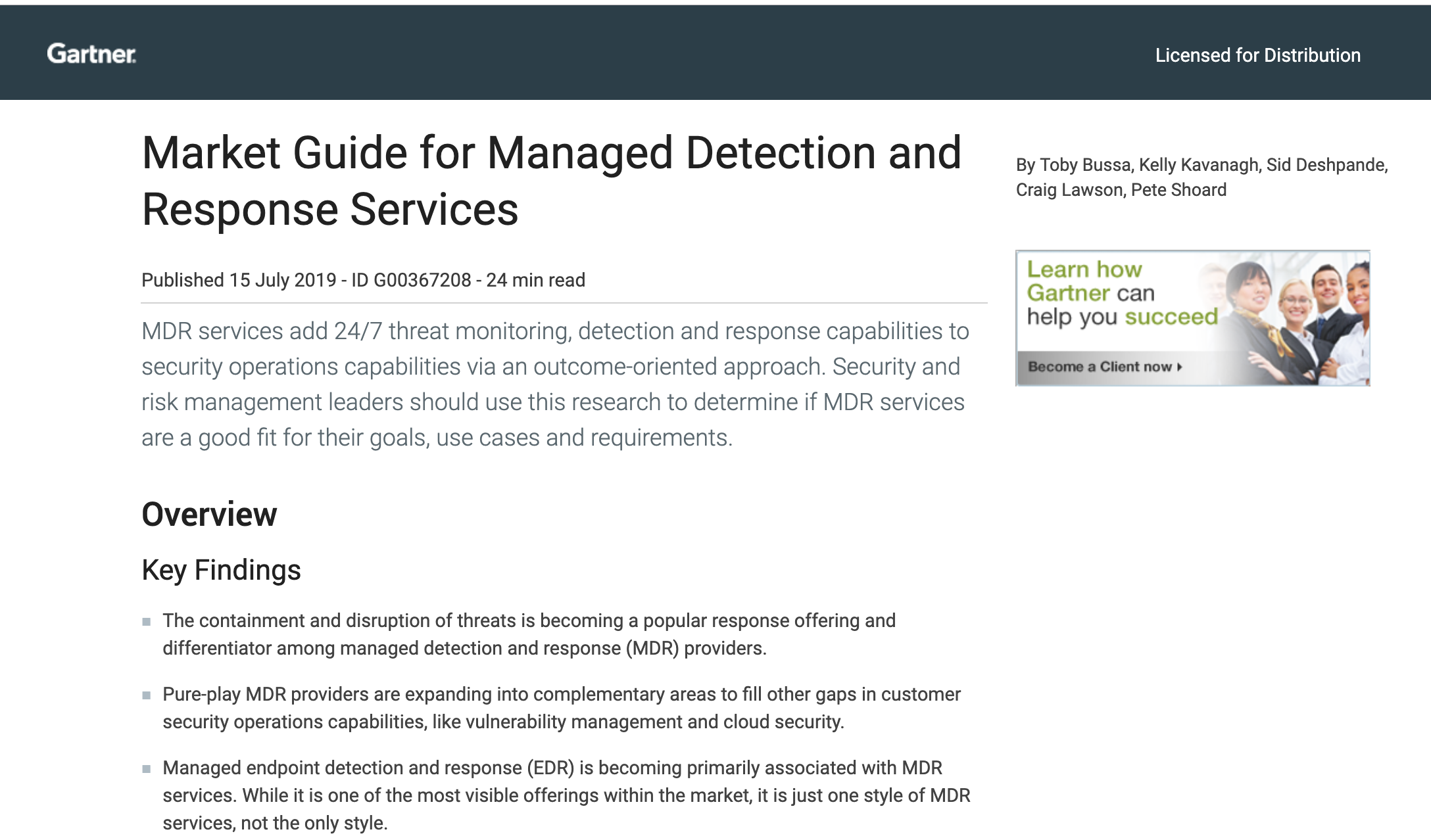Click the author line starting with Craig Lawson
The height and width of the screenshot is (840, 1431).
click(1121, 190)
